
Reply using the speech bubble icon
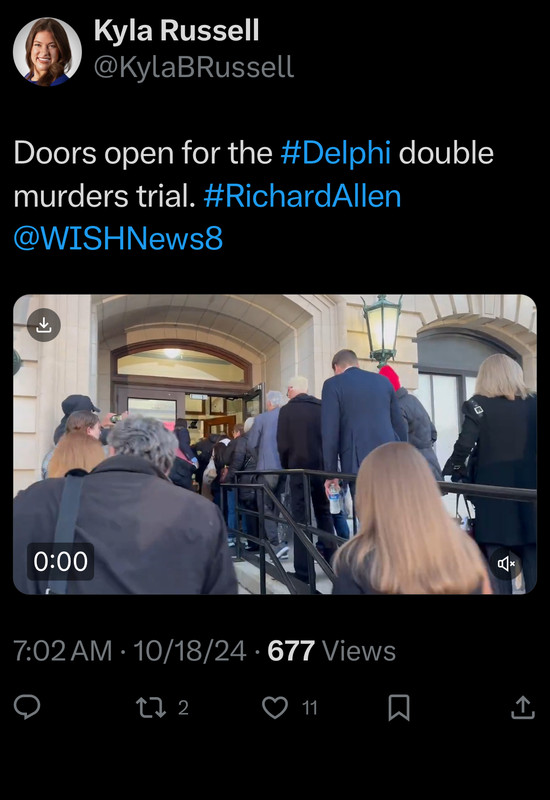point(27,708)
